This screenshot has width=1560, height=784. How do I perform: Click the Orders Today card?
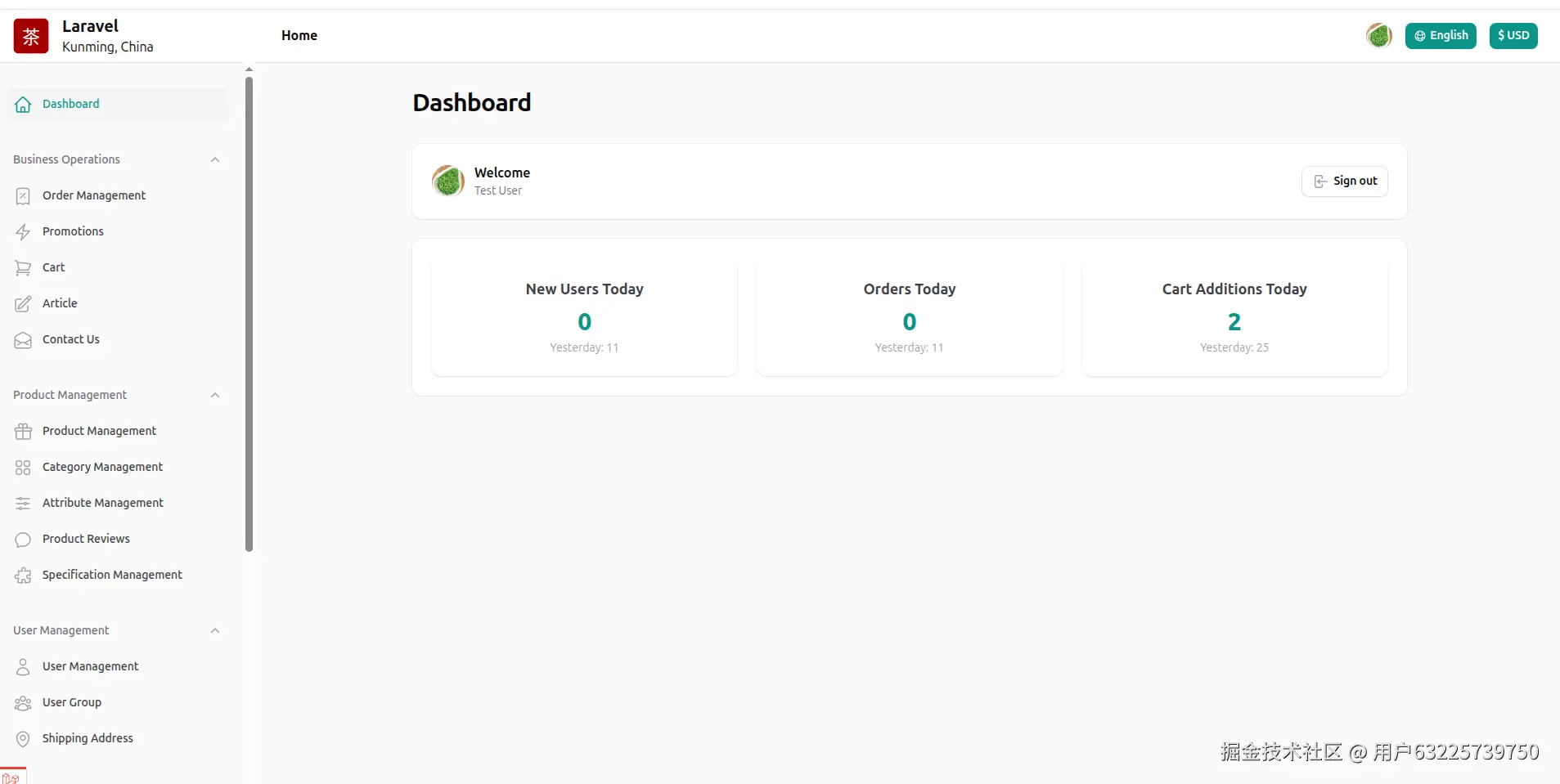point(909,318)
